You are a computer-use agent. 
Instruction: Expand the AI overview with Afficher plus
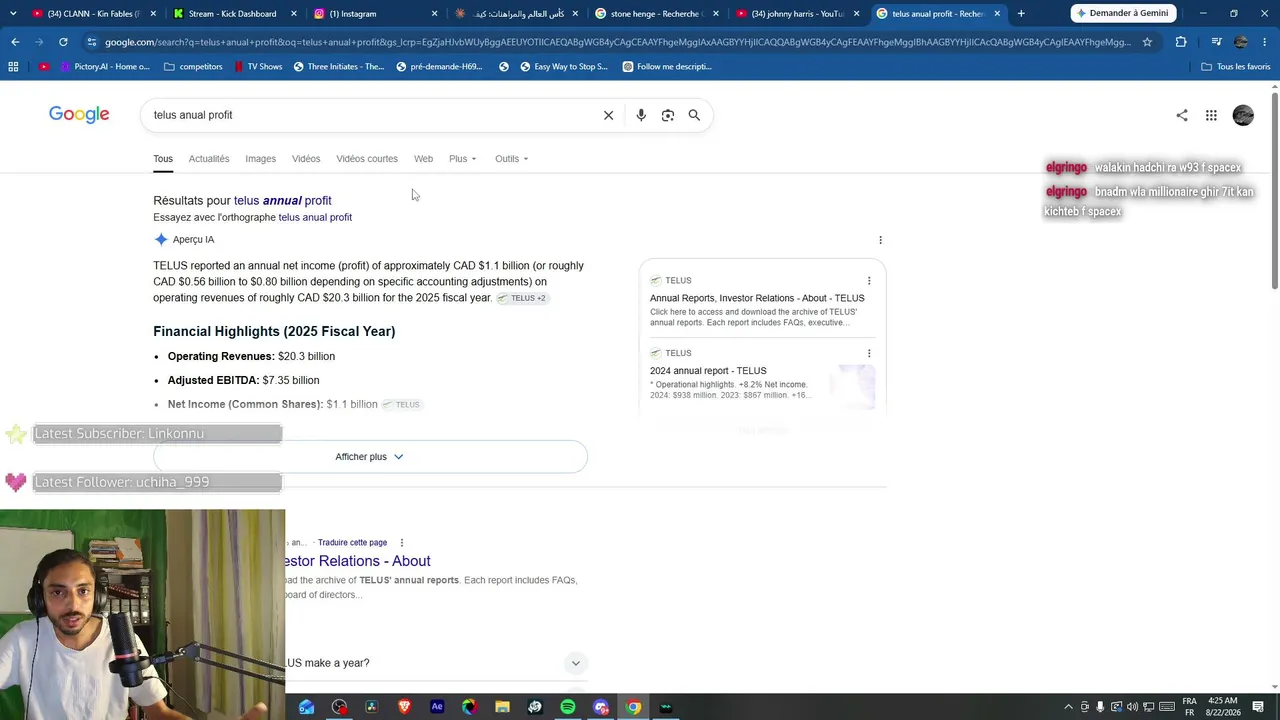370,457
